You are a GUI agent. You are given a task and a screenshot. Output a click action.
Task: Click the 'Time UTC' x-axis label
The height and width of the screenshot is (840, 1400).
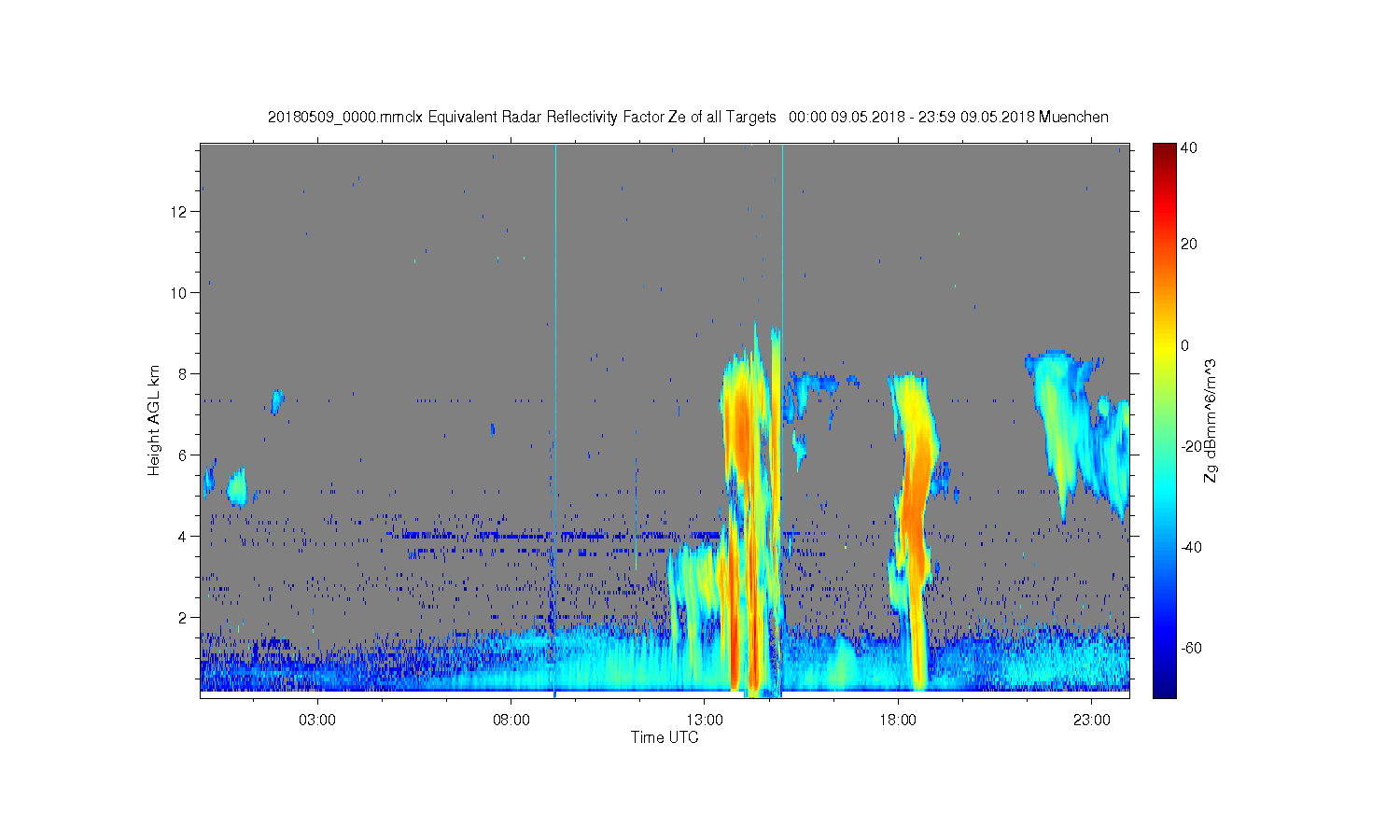(x=665, y=737)
